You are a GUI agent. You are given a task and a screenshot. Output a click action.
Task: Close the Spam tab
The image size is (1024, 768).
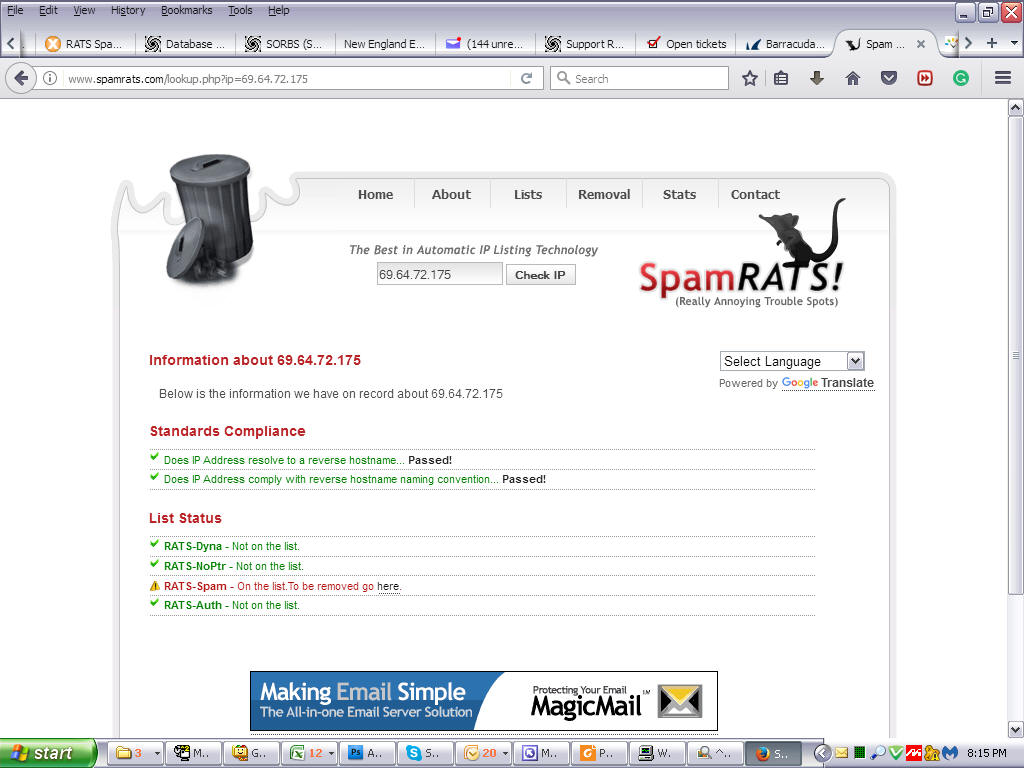coord(921,44)
